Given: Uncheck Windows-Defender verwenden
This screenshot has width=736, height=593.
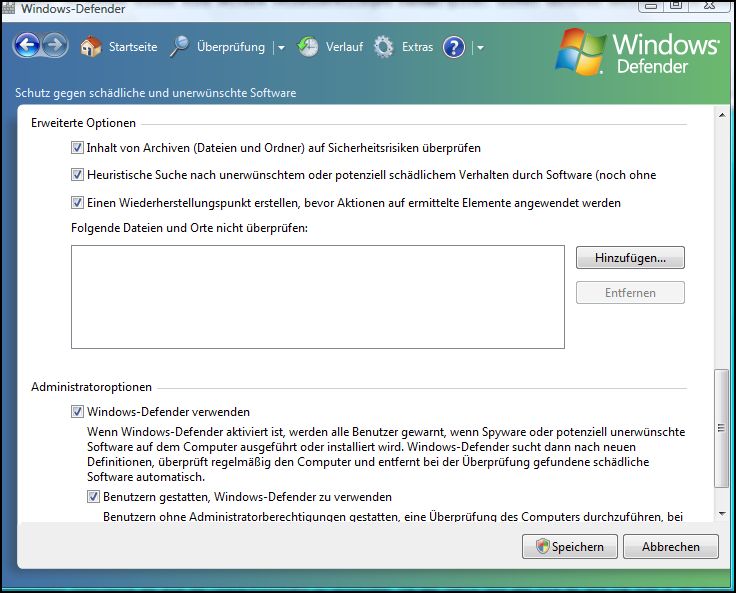Looking at the screenshot, I should (x=77, y=411).
